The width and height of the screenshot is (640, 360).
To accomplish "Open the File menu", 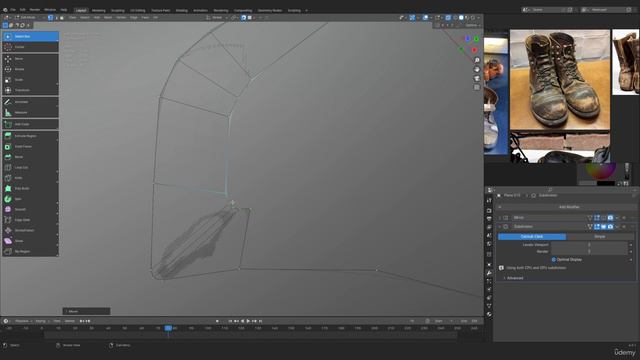I will [13, 10].
